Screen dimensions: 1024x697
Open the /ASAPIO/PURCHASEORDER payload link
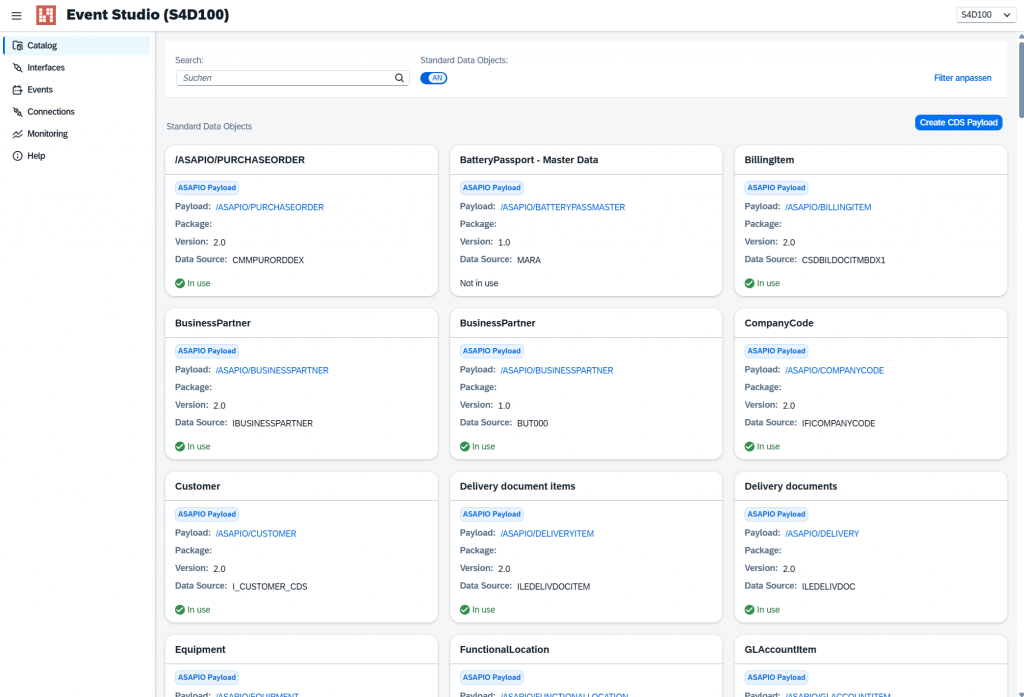(269, 206)
